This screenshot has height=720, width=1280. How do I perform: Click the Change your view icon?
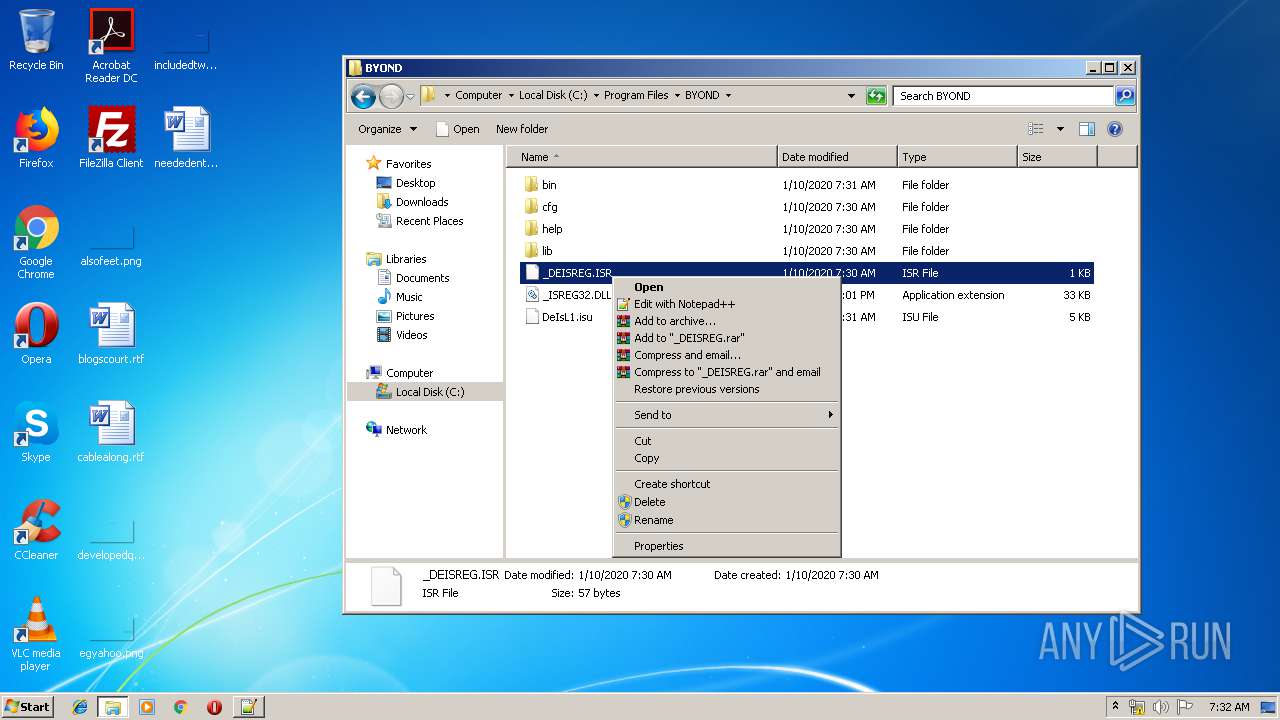pyautogui.click(x=1036, y=129)
